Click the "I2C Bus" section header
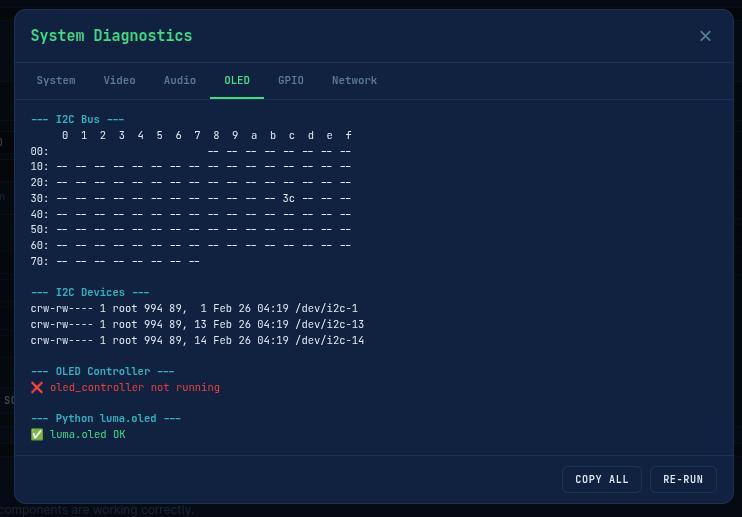This screenshot has height=517, width=742. coord(78,119)
